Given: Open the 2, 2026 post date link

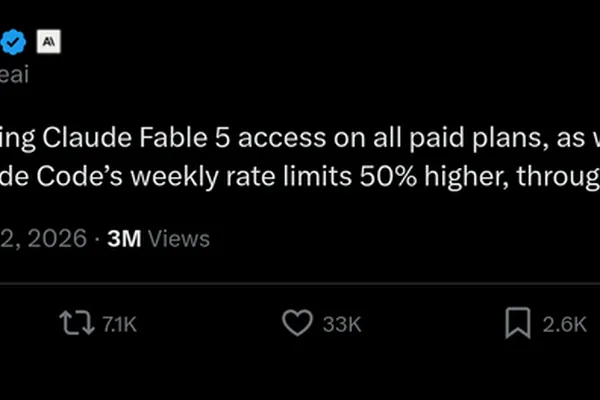Looking at the screenshot, I should (43, 239).
